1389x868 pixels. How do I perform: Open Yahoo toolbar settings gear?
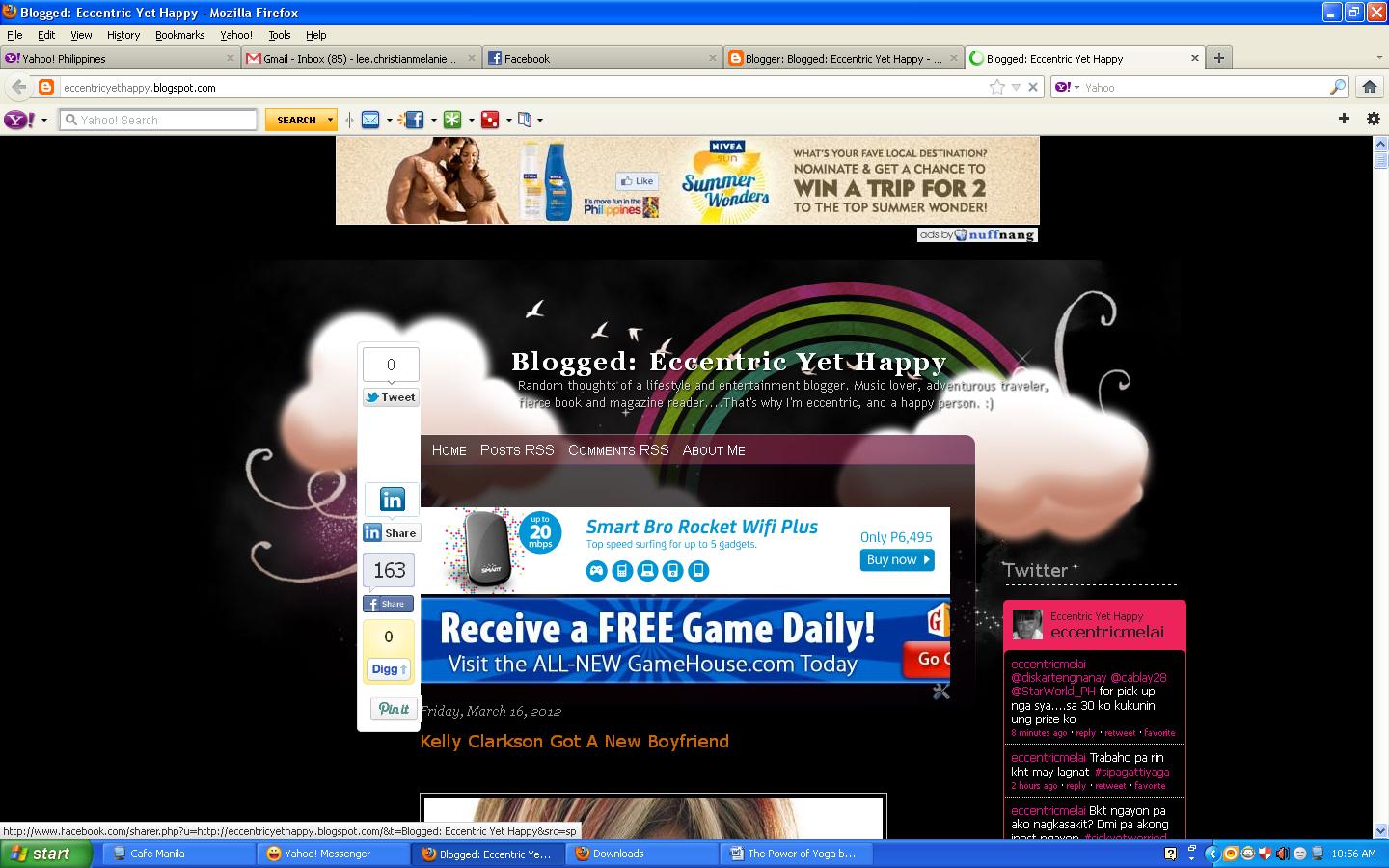click(1374, 119)
